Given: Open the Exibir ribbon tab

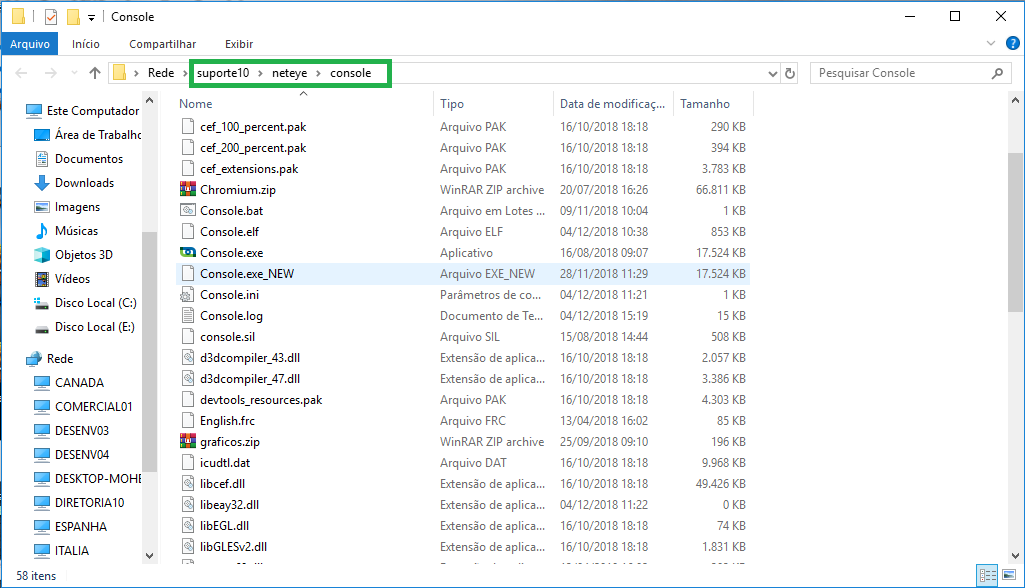Looking at the screenshot, I should 239,44.
